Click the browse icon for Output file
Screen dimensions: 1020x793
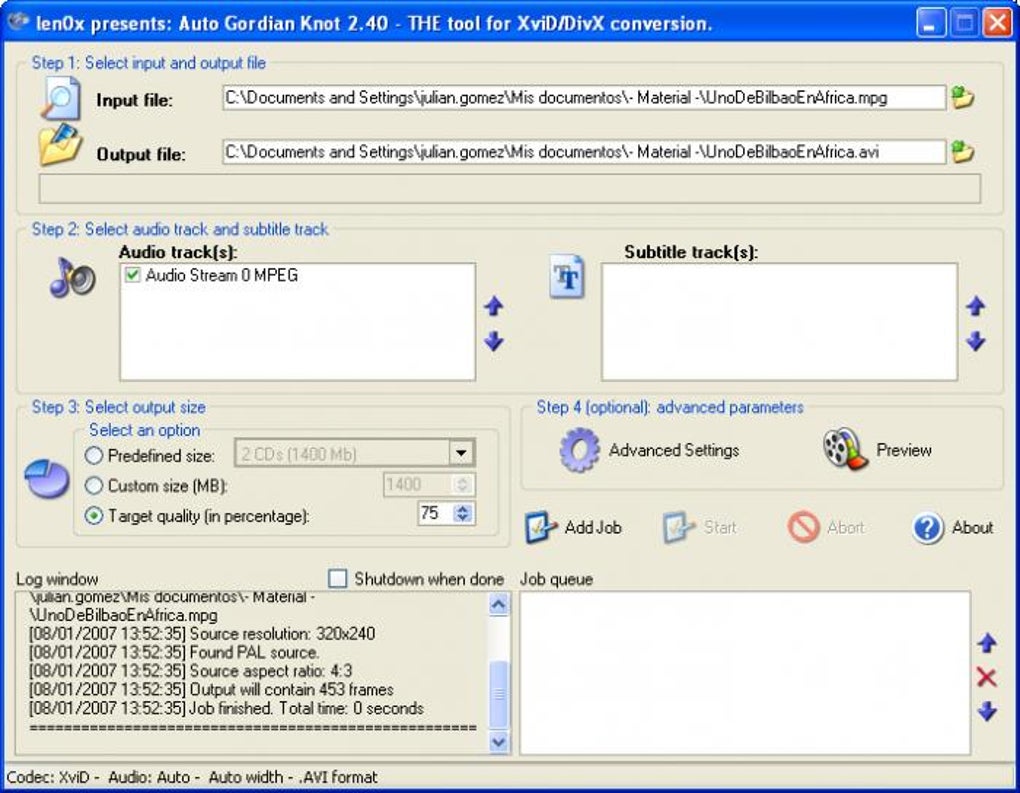[962, 152]
